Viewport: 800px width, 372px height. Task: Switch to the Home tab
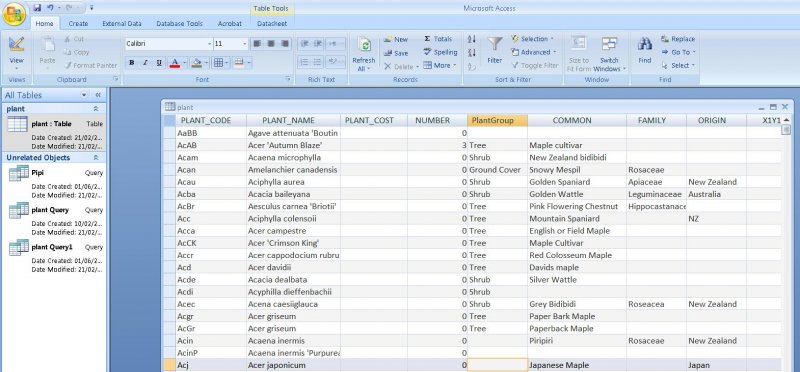coord(44,23)
